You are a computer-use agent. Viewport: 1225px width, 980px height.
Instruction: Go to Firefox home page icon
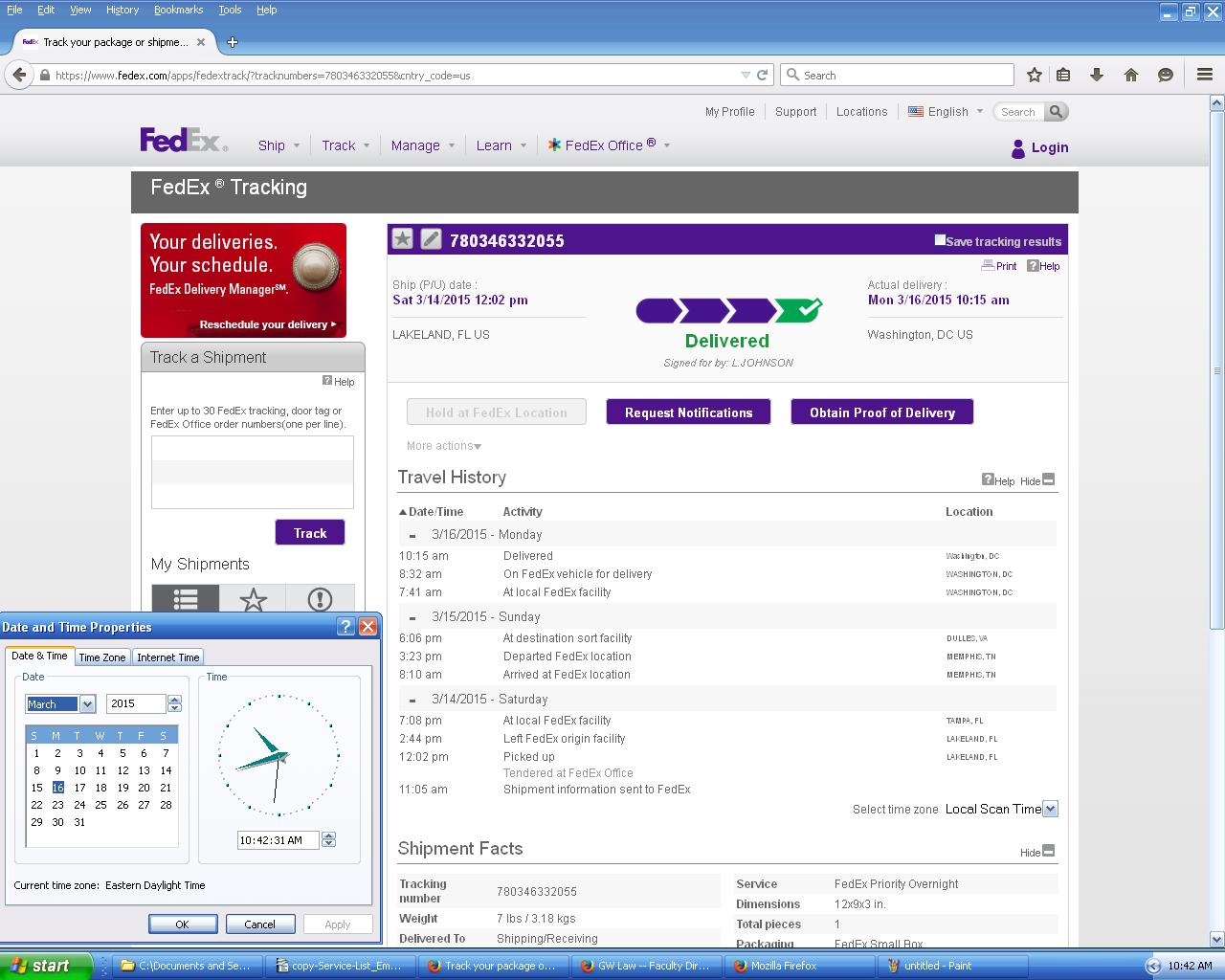coord(1131,75)
